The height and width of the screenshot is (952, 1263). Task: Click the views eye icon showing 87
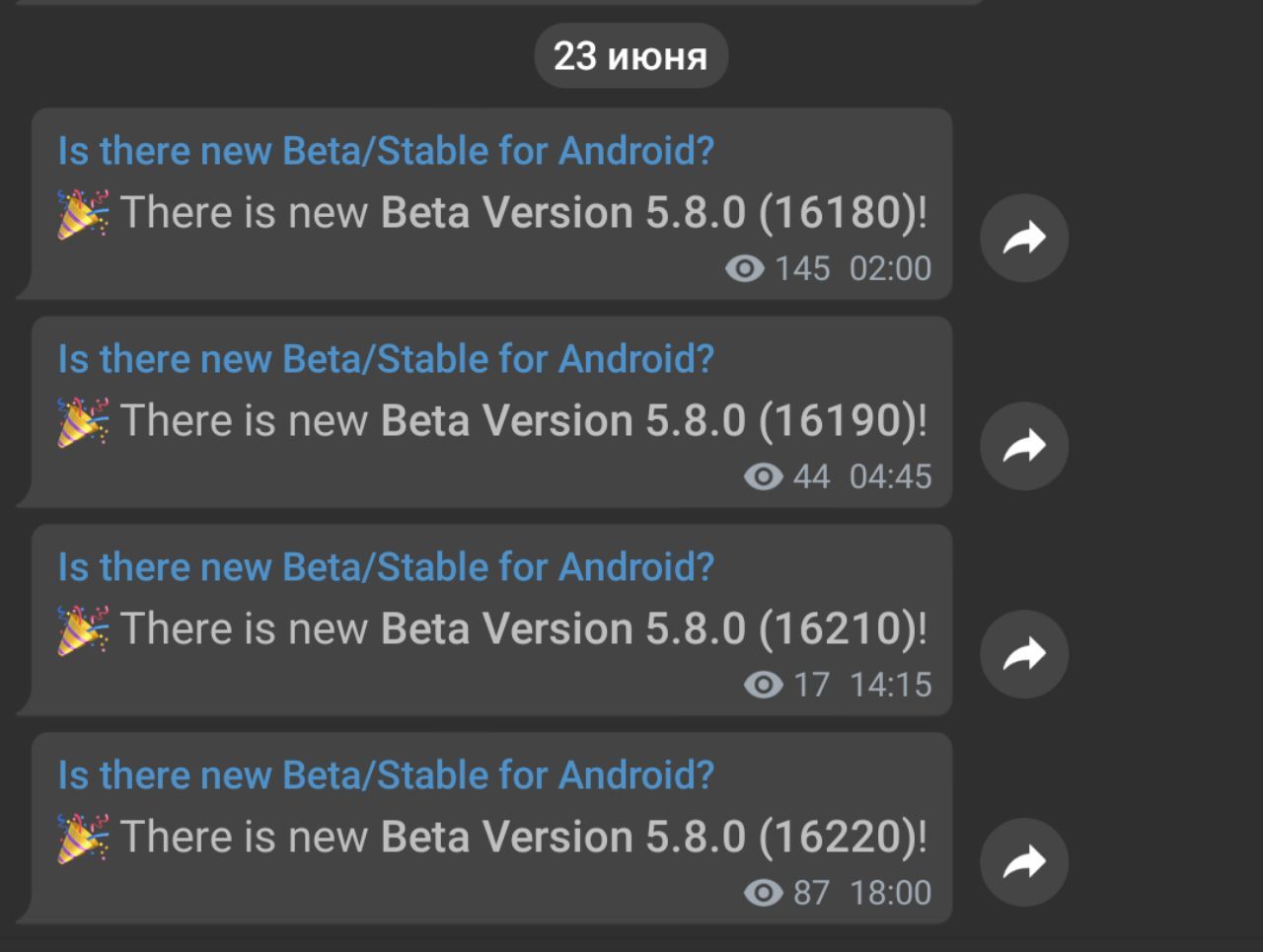[x=763, y=893]
